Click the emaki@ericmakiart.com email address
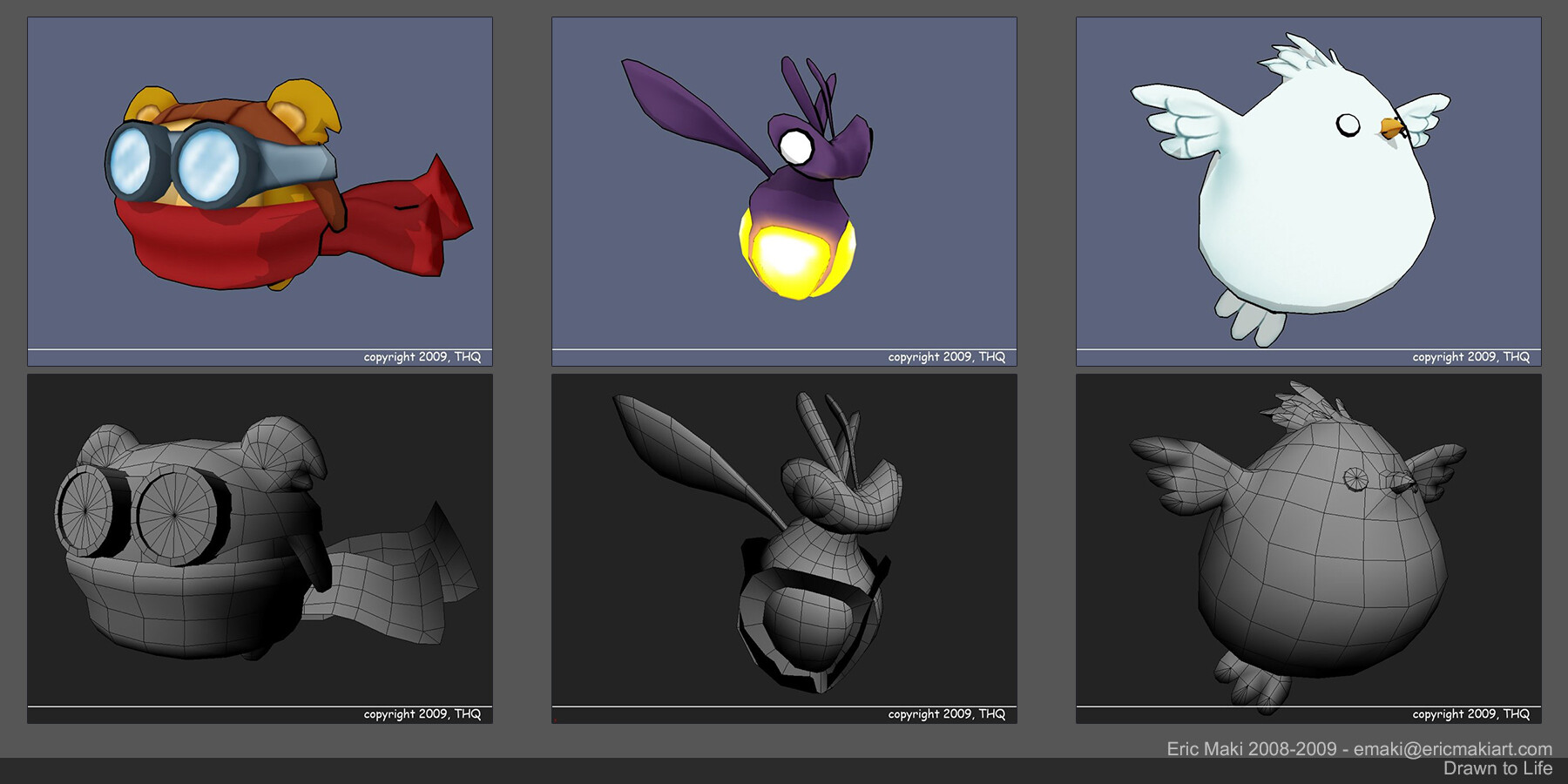This screenshot has width=1568, height=784. point(1452,749)
